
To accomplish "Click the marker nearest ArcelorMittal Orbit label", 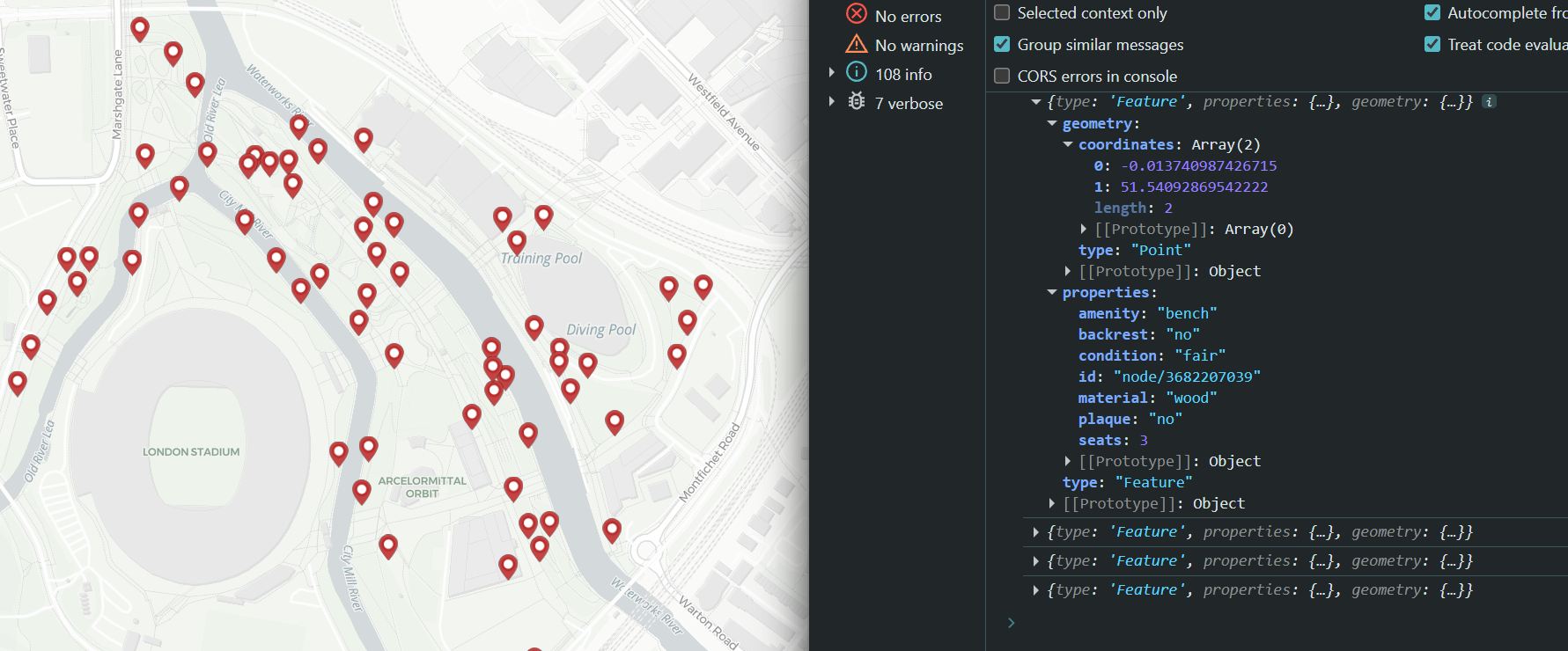I will [361, 491].
